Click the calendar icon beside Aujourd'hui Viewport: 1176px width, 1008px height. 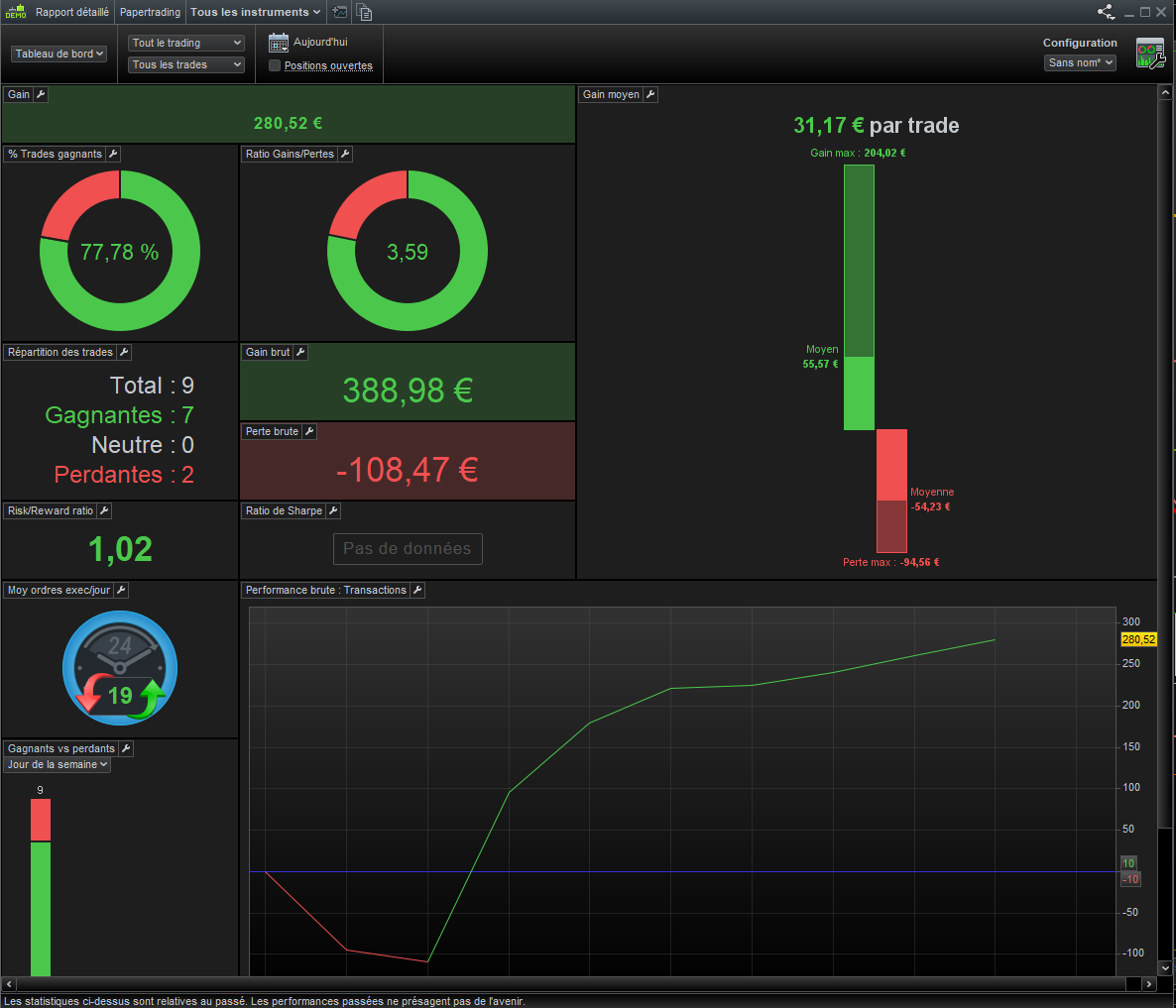click(279, 43)
